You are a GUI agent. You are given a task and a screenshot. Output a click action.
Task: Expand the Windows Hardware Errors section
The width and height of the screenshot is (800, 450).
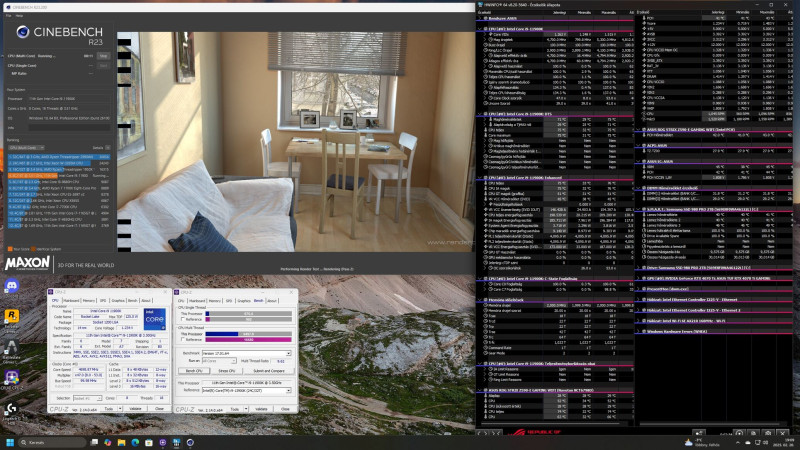coord(639,332)
